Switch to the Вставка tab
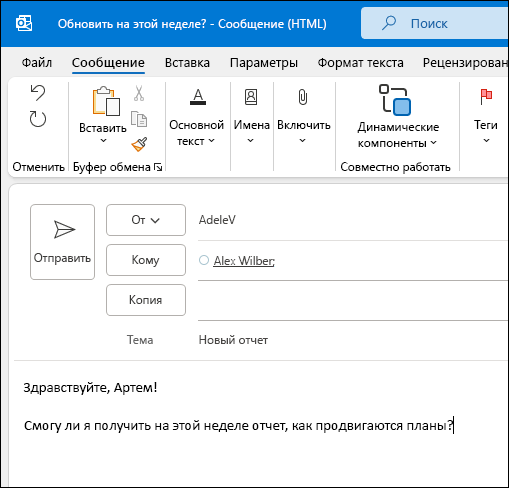Screen dimensions: 509x488 tap(187, 63)
